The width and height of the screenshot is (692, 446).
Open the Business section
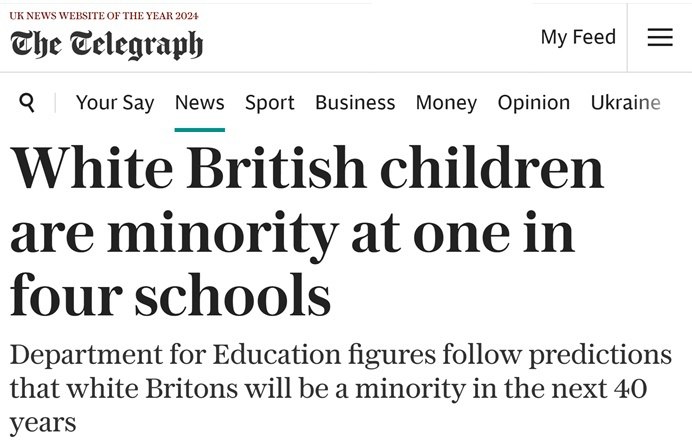click(355, 102)
